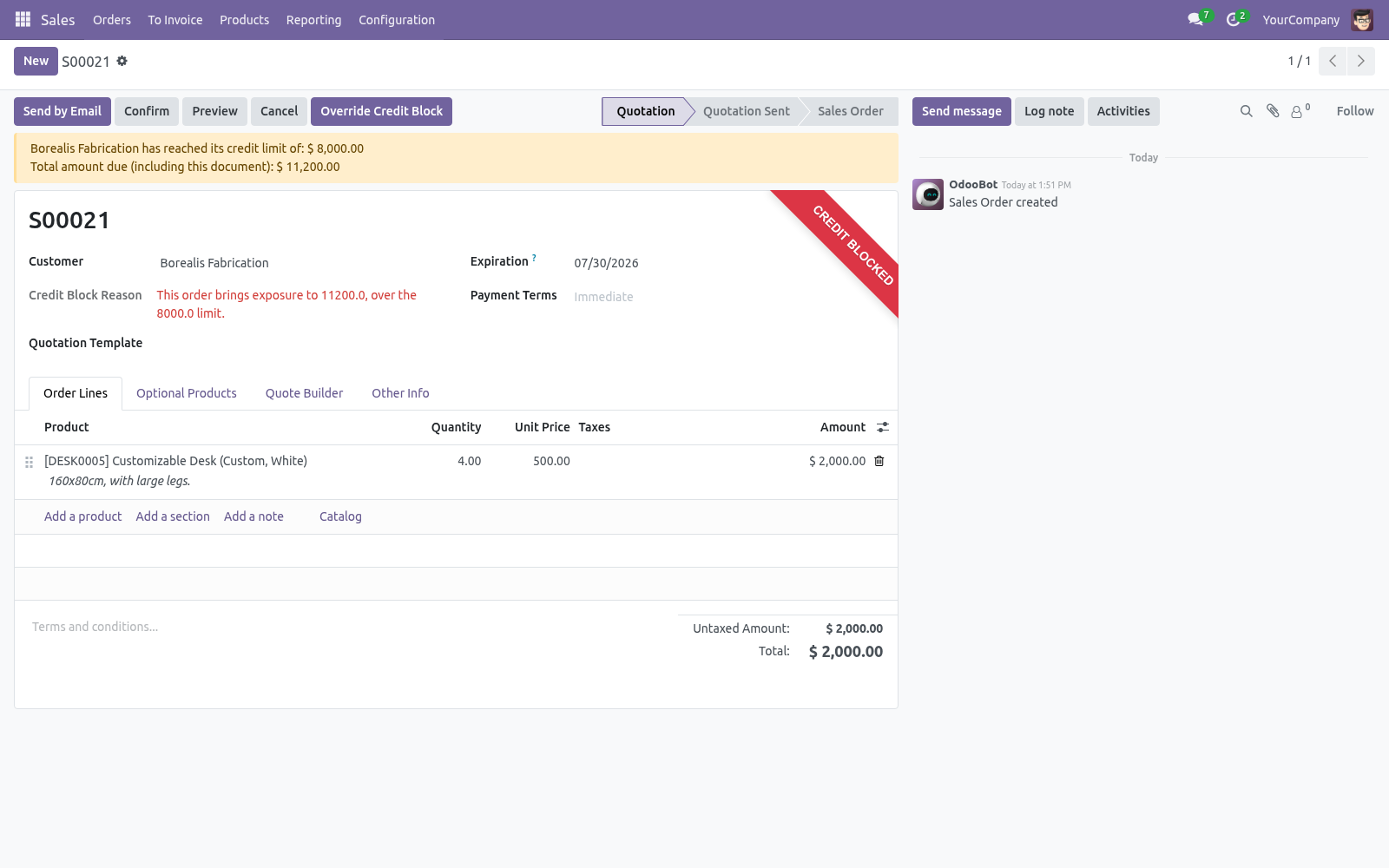This screenshot has height=868, width=1389.
Task: Open the Products menu
Action: pyautogui.click(x=244, y=20)
